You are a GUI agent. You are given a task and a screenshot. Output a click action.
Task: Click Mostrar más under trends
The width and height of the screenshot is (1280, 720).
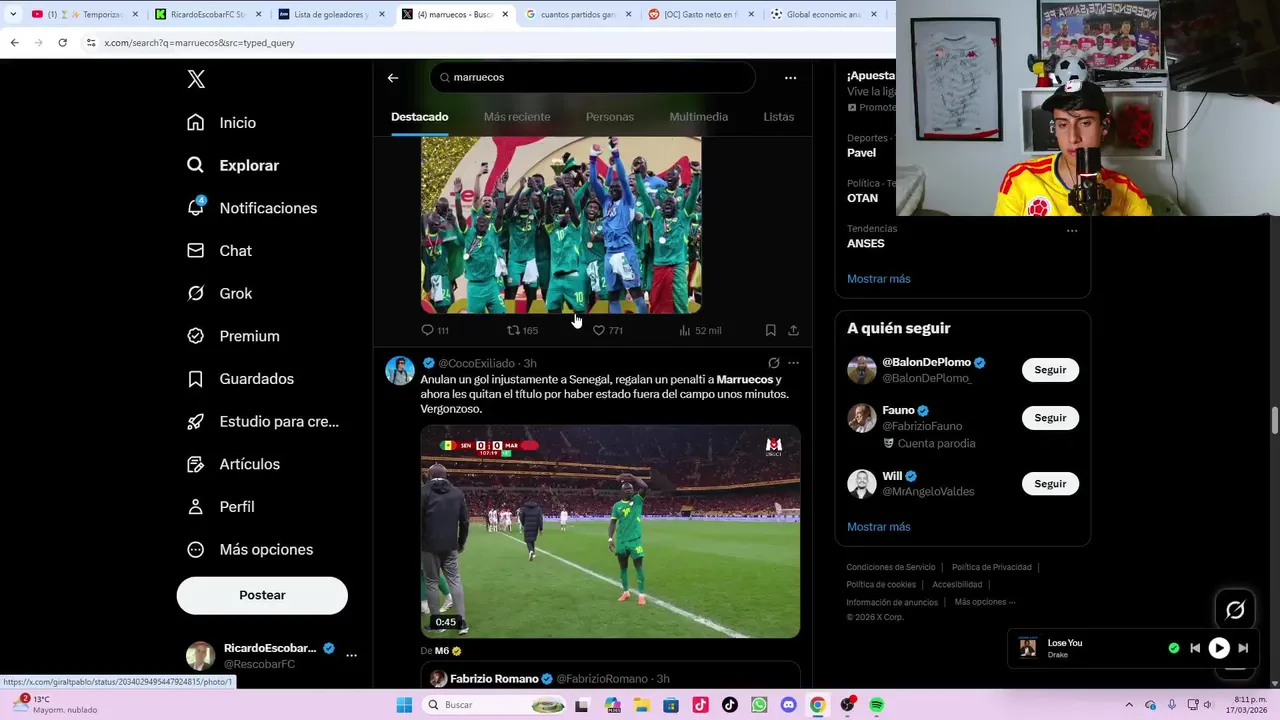click(879, 279)
